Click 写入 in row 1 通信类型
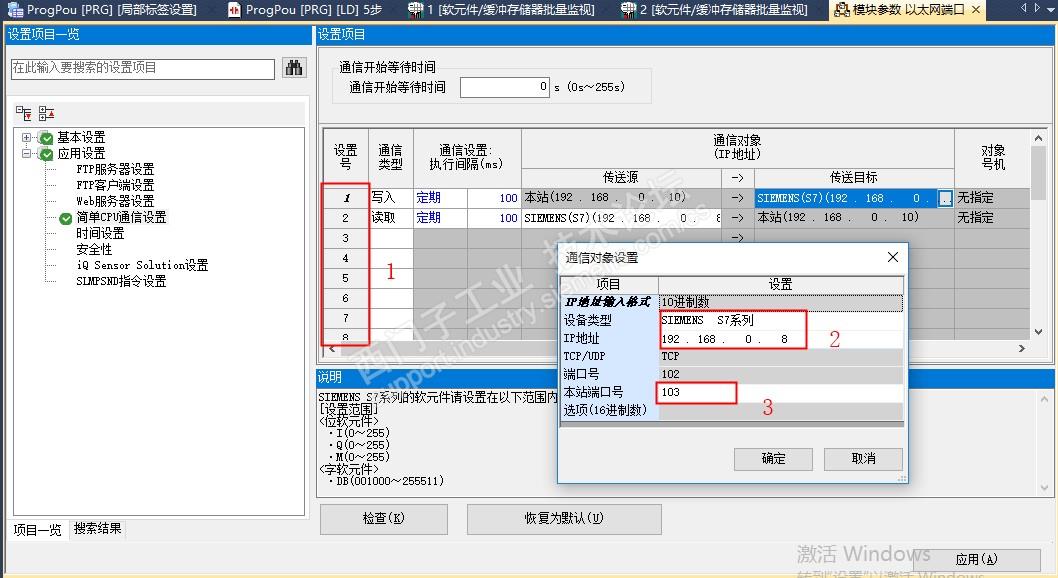The image size is (1058, 578). tap(391, 198)
